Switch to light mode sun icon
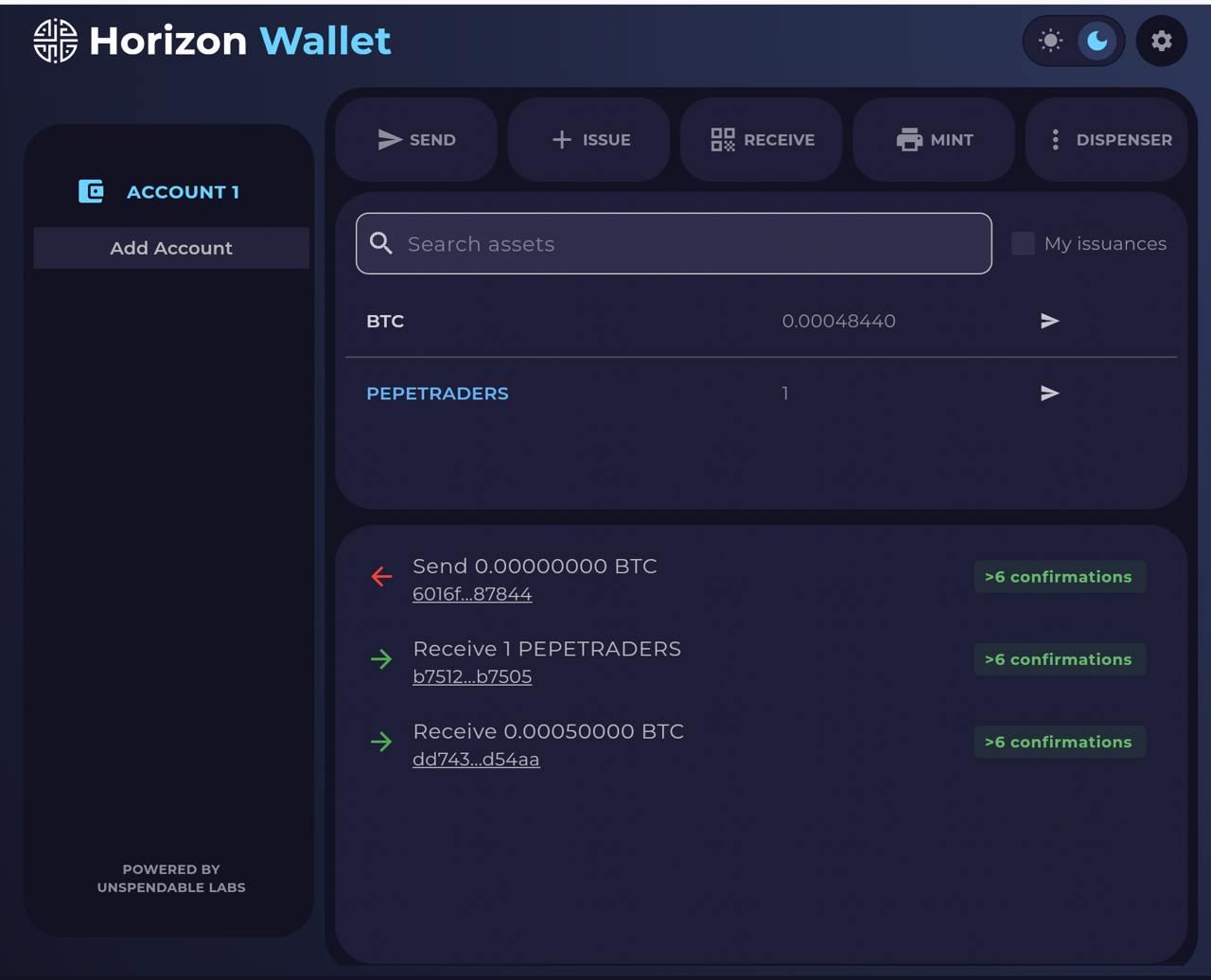This screenshot has width=1211, height=980. click(1050, 41)
